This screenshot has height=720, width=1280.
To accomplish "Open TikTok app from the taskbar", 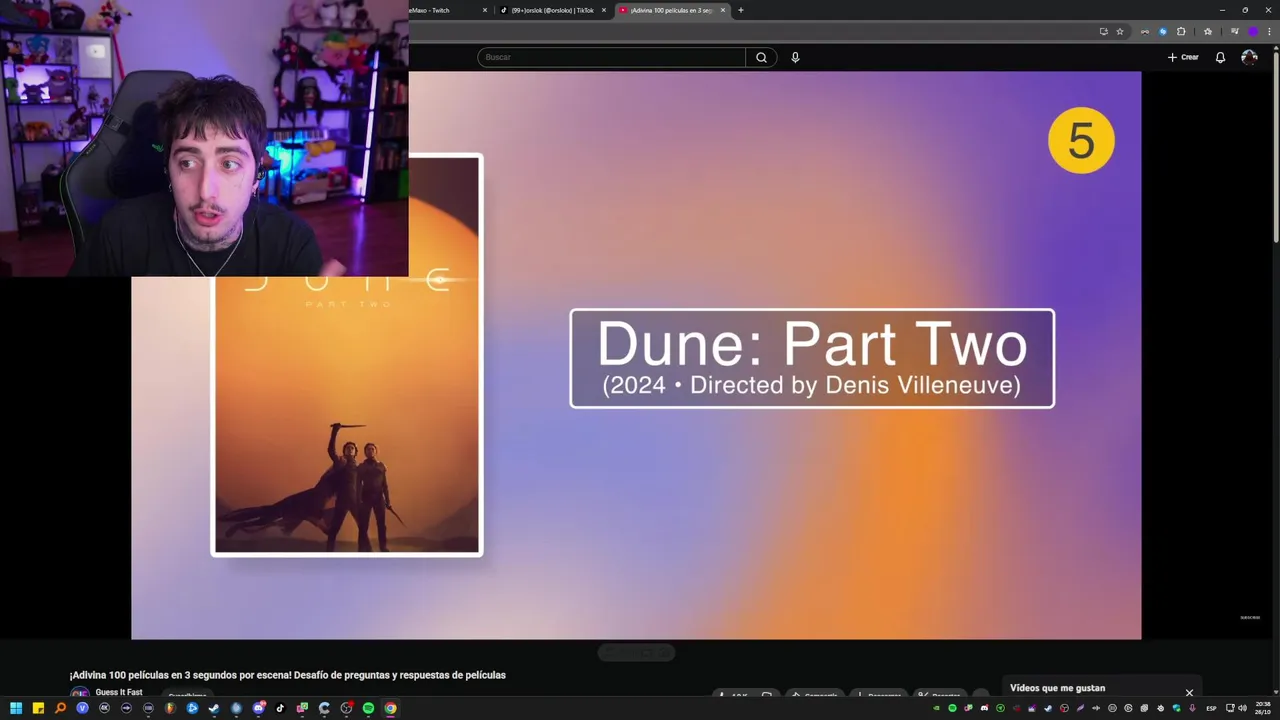I will click(x=280, y=708).
